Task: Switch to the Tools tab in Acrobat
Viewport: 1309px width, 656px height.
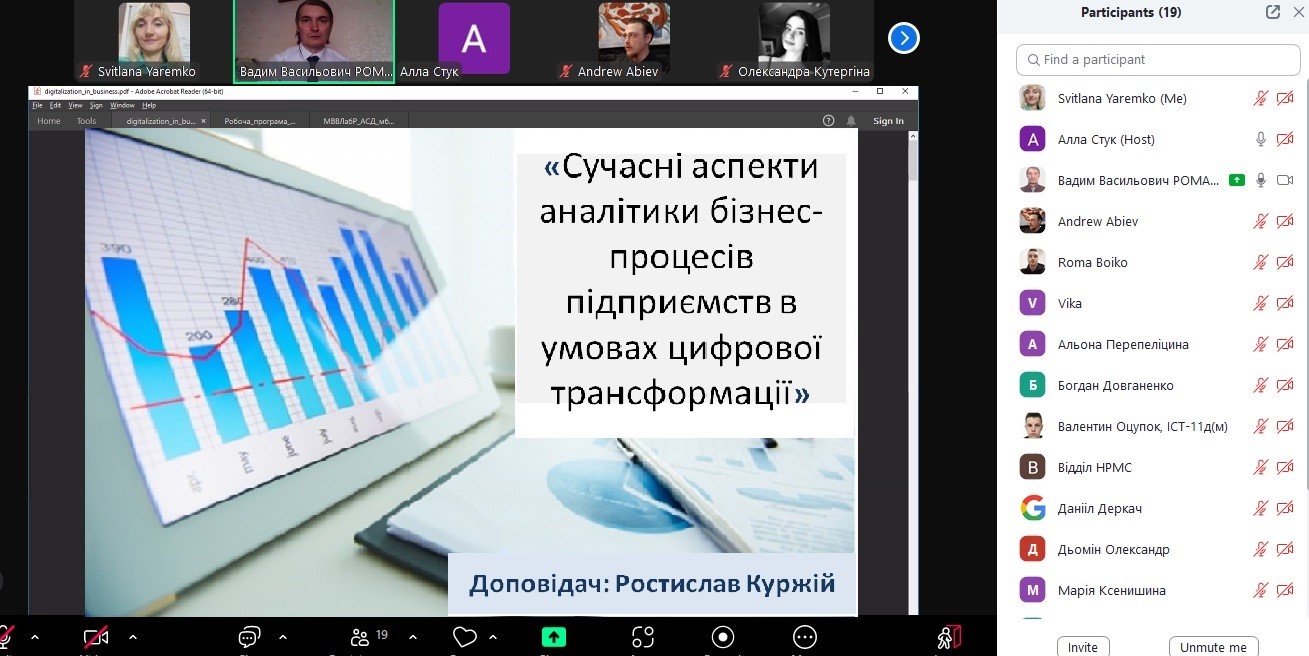Action: pos(86,121)
